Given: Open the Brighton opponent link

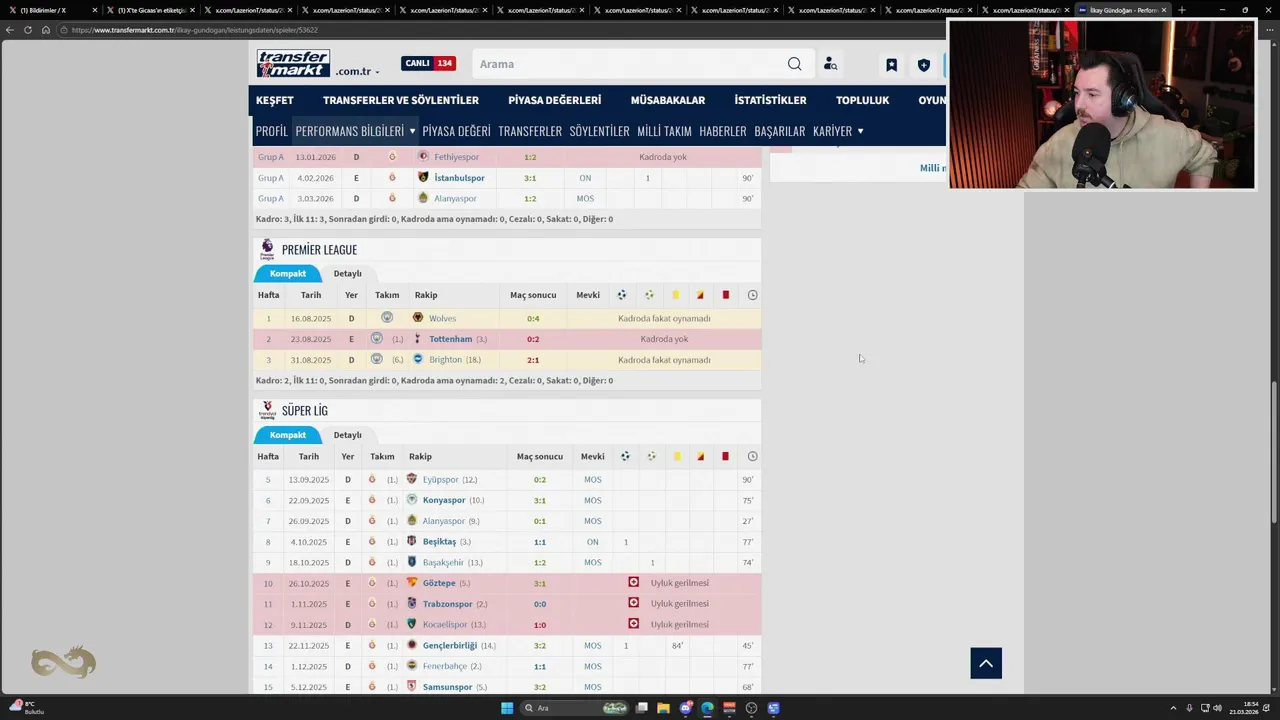Looking at the screenshot, I should point(446,360).
